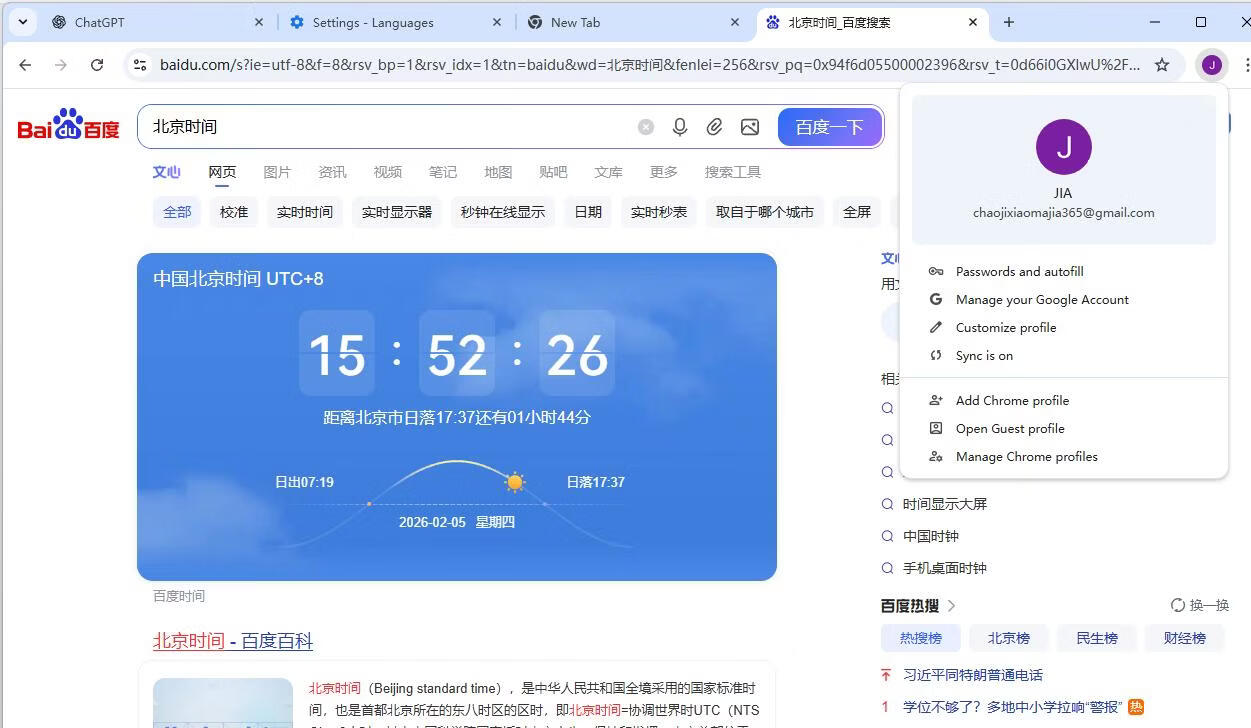
Task: Select Manage your Google Account
Action: click(x=1041, y=299)
